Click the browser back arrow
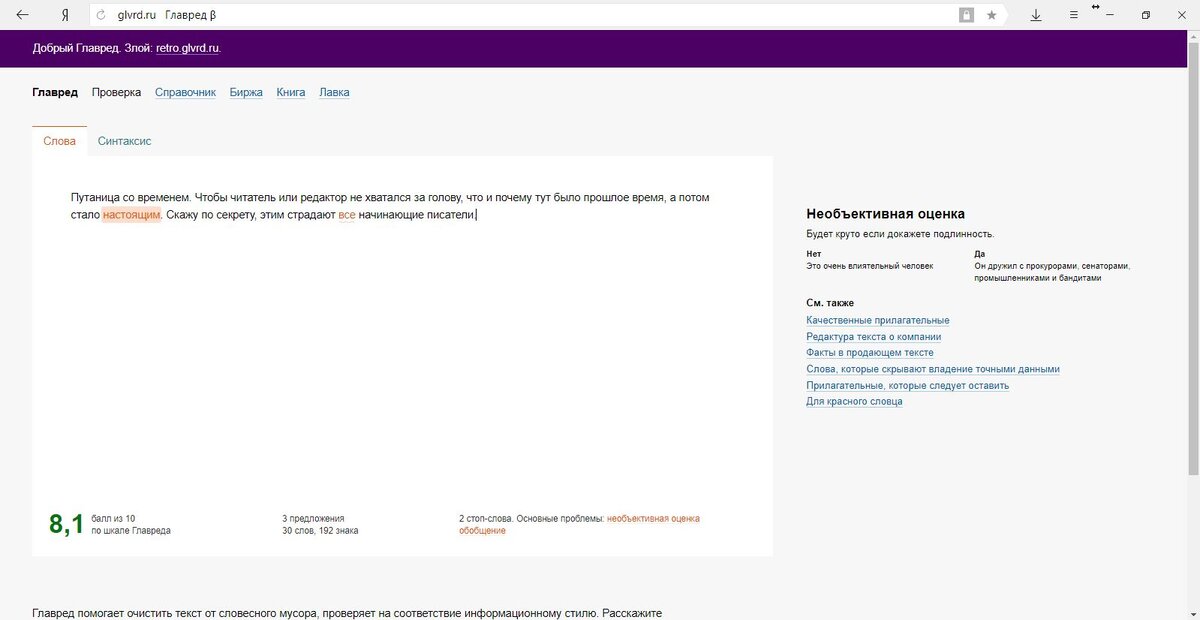The image size is (1200, 620). (22, 15)
